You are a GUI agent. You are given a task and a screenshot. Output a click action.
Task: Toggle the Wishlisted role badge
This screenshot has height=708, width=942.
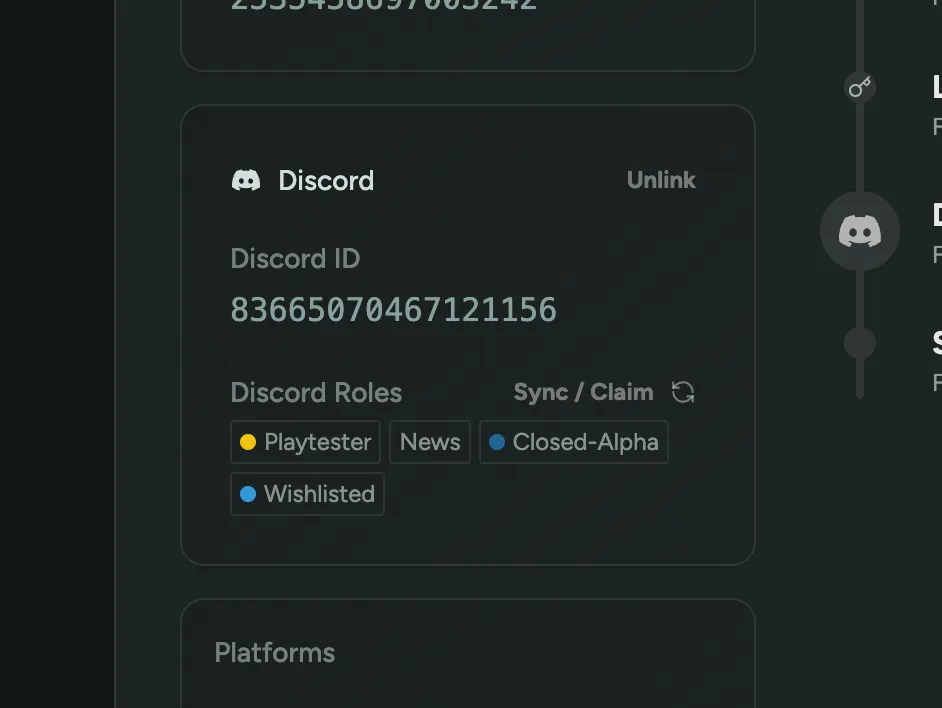pos(307,493)
